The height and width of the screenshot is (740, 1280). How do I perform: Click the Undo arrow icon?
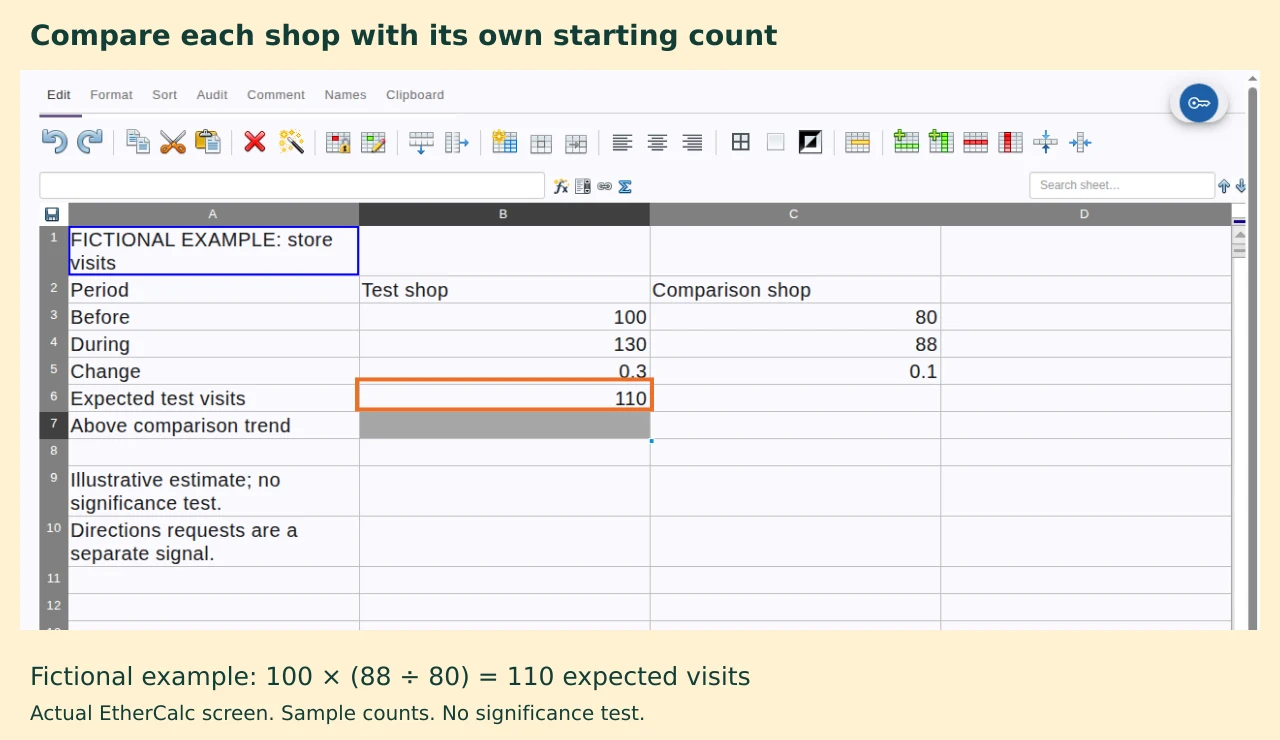[x=54, y=142]
